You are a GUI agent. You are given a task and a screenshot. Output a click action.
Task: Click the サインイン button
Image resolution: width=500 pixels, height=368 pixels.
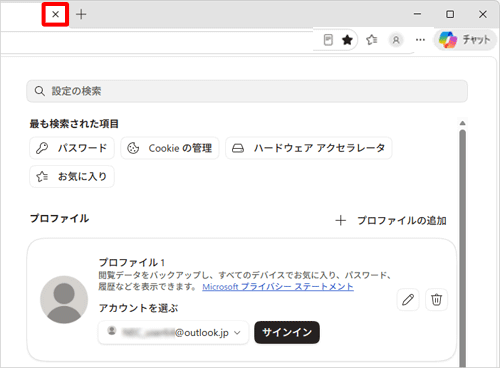287,332
